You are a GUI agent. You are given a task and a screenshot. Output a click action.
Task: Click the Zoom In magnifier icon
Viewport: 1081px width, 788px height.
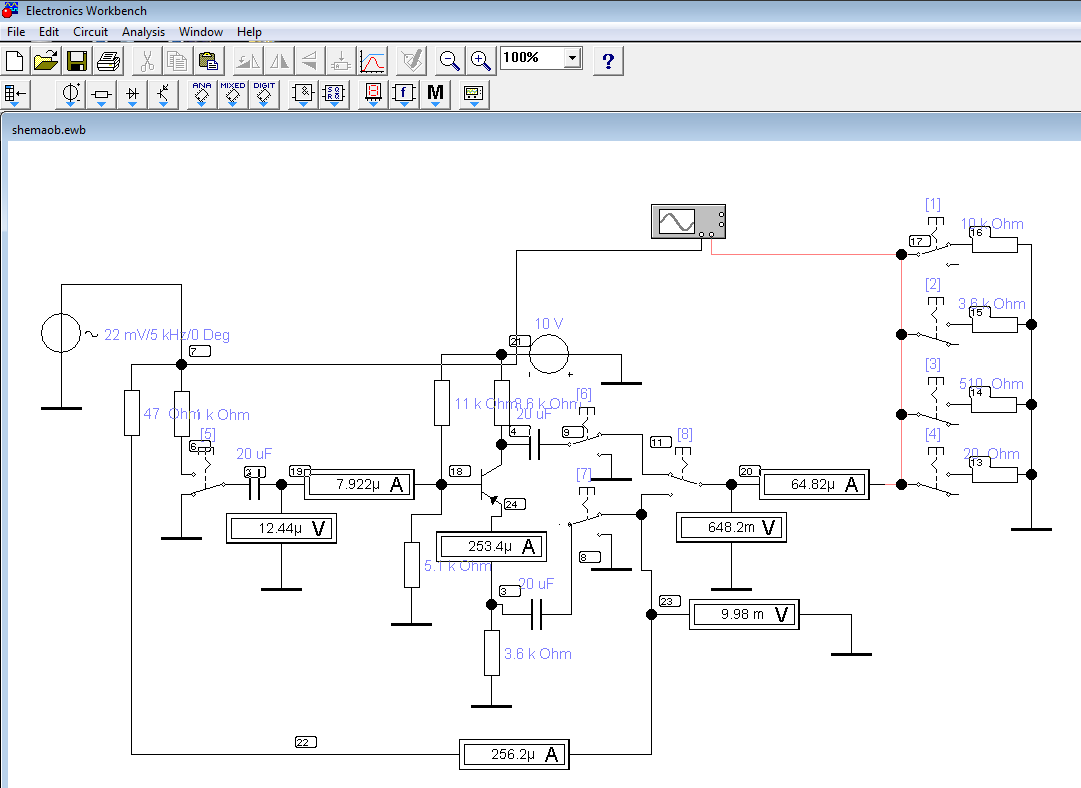tap(481, 61)
